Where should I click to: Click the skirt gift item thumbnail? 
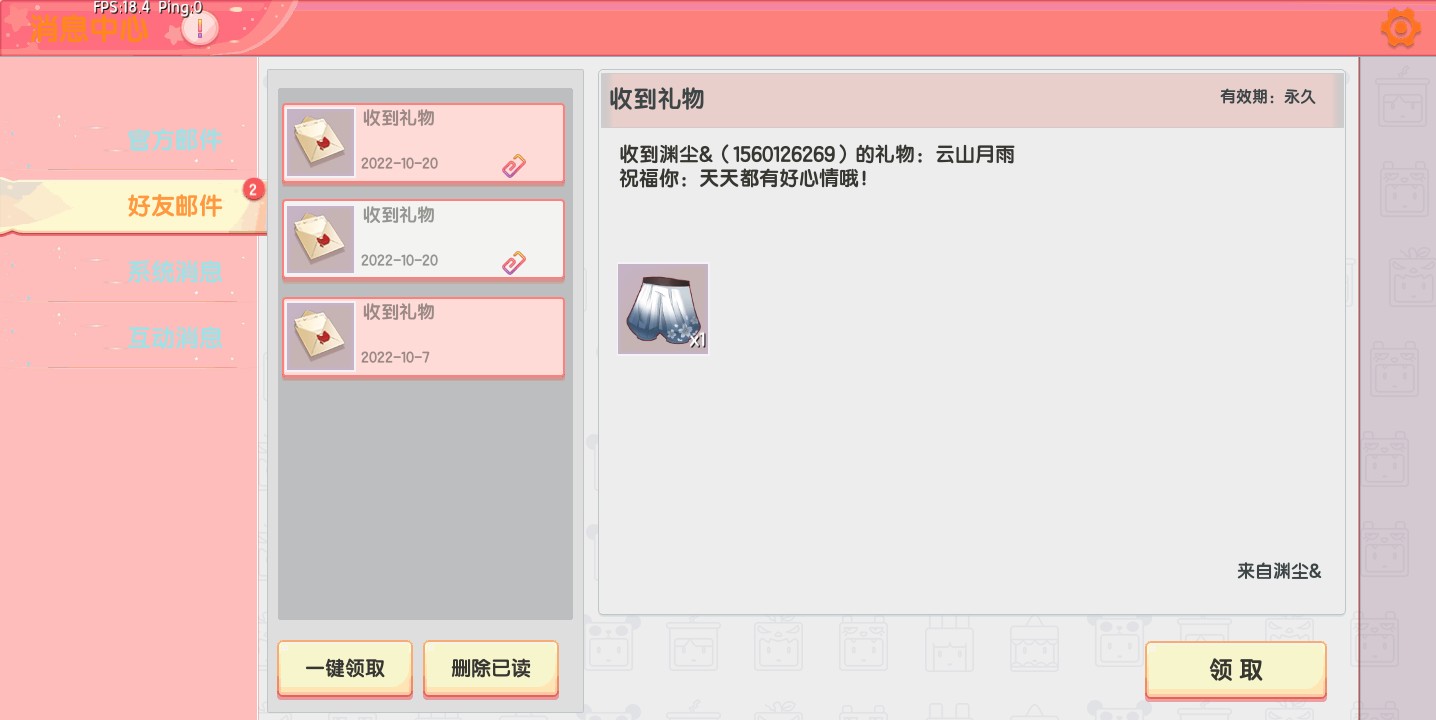663,308
